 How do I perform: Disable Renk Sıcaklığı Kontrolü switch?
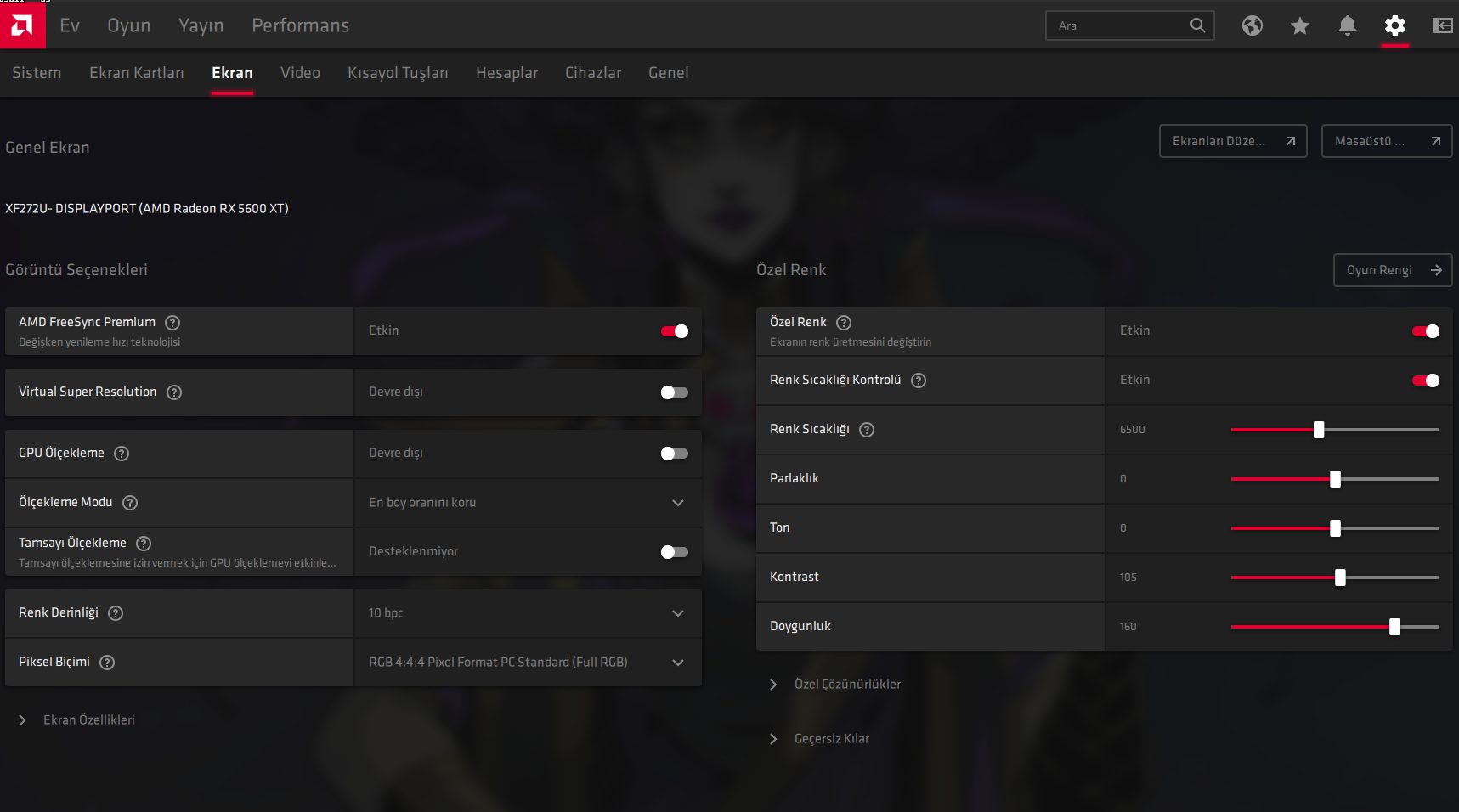point(1426,381)
